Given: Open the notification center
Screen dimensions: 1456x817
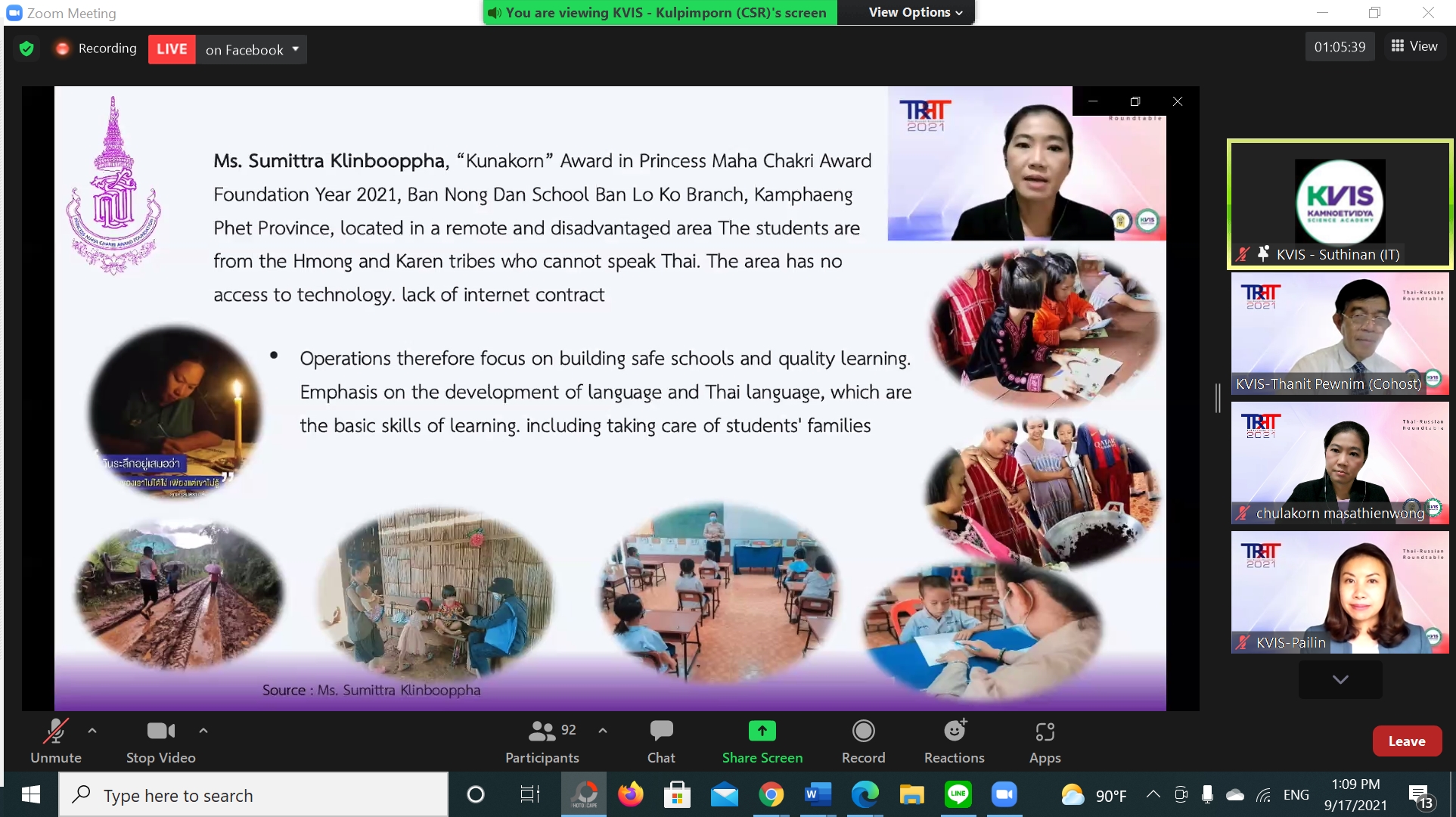Looking at the screenshot, I should (x=1420, y=795).
